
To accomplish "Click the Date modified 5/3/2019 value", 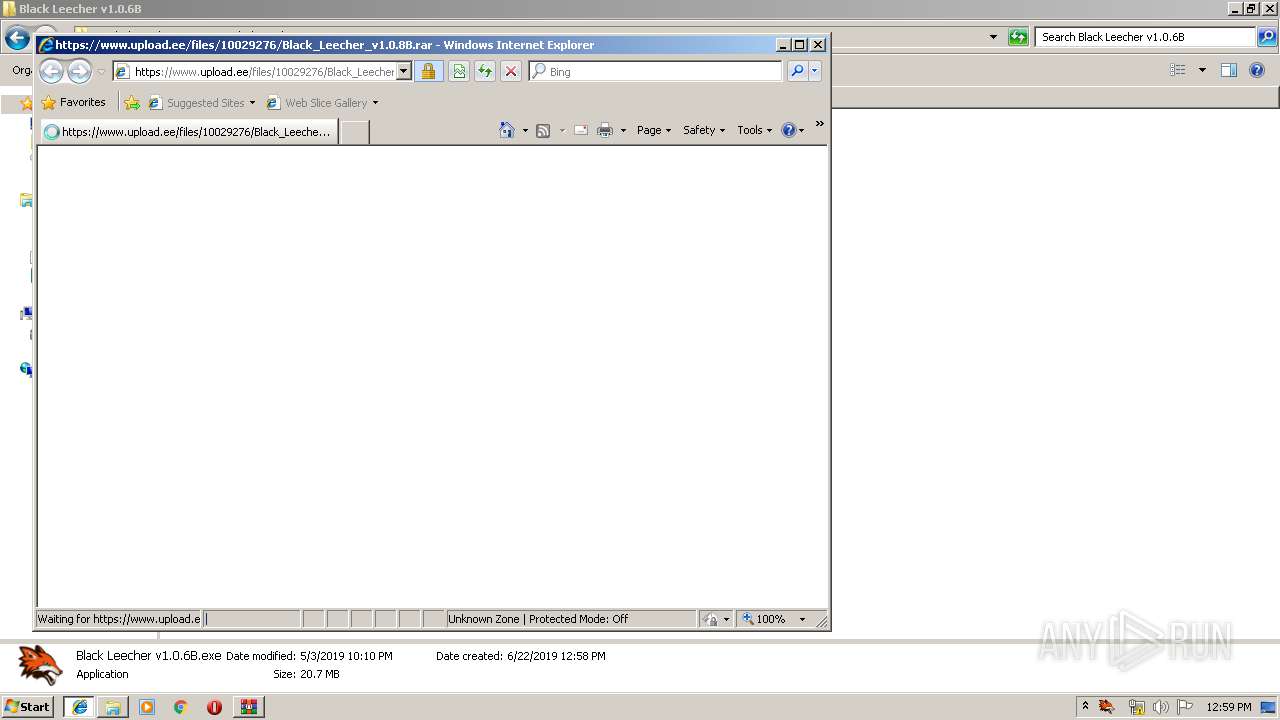I will (x=346, y=656).
